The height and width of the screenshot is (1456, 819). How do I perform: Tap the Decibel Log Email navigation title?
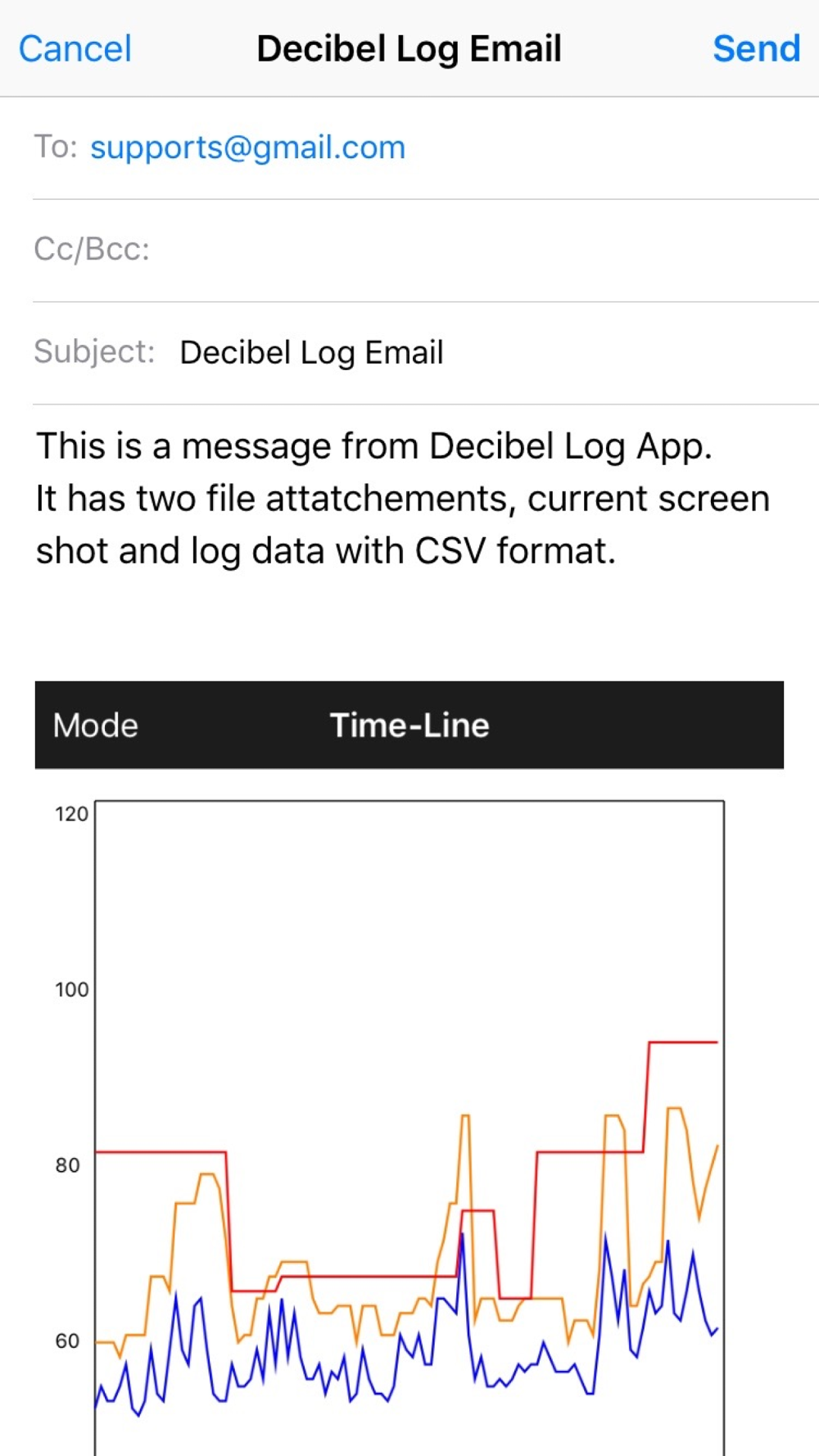(409, 49)
